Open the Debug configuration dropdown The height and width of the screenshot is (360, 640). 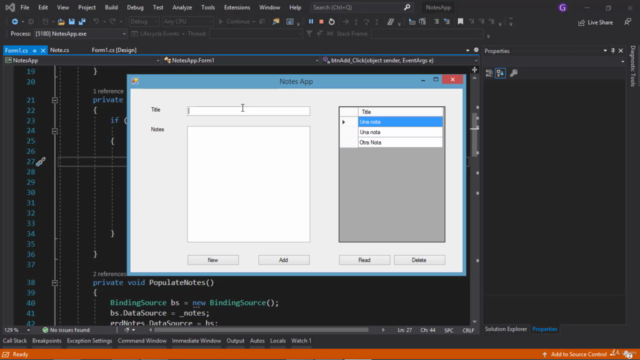(144, 22)
